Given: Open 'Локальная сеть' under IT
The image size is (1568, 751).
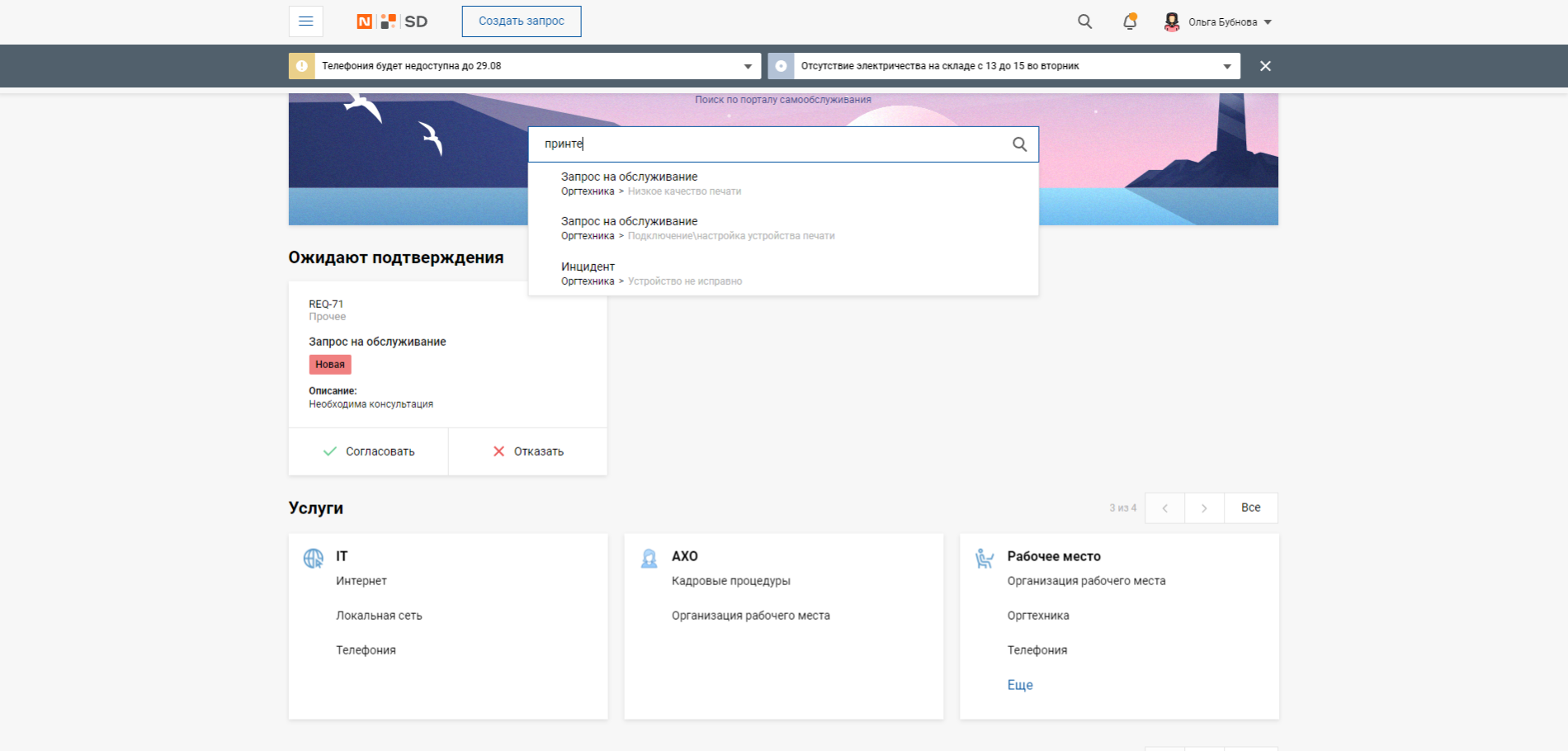Looking at the screenshot, I should pyautogui.click(x=379, y=616).
